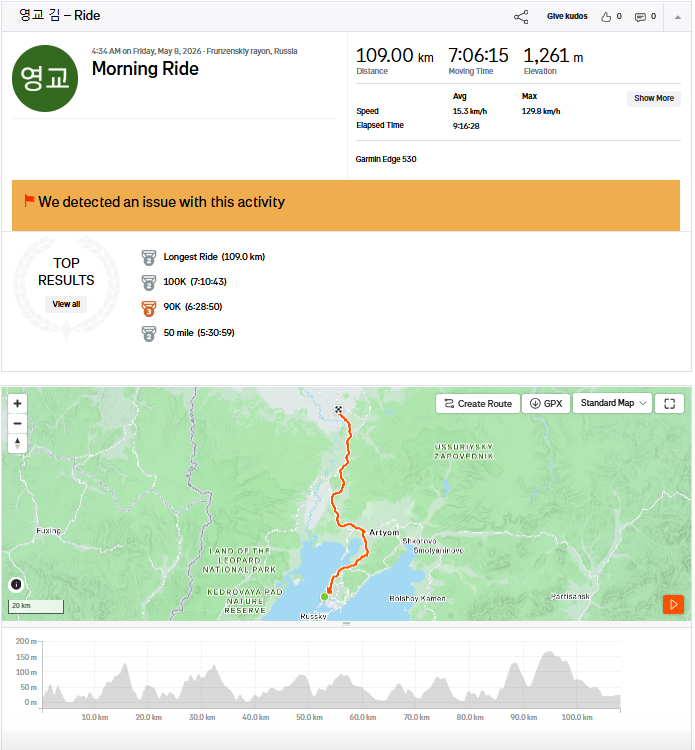
Task: Play the route flyover animation
Action: pos(673,604)
